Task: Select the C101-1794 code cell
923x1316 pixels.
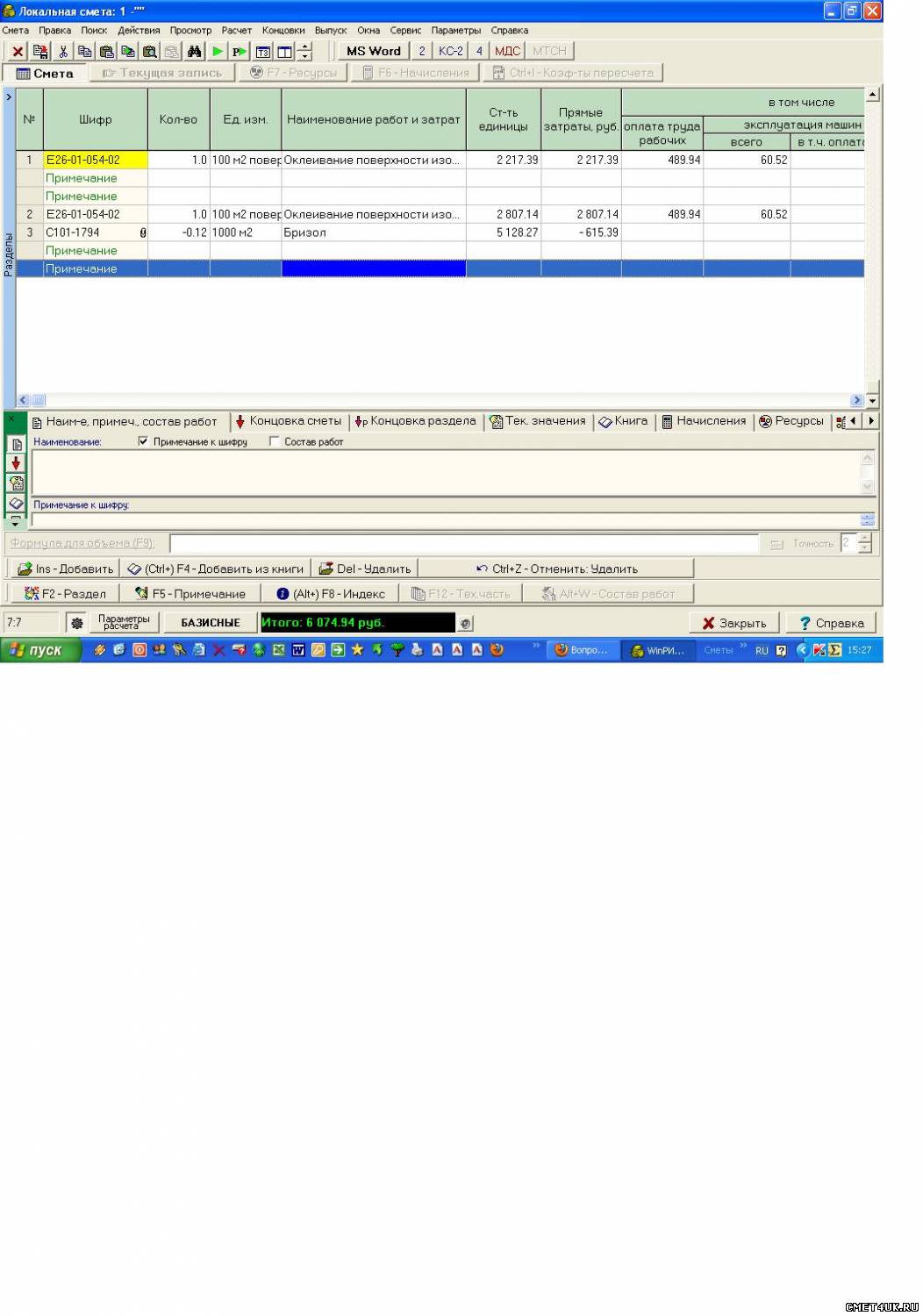Action: (x=95, y=232)
